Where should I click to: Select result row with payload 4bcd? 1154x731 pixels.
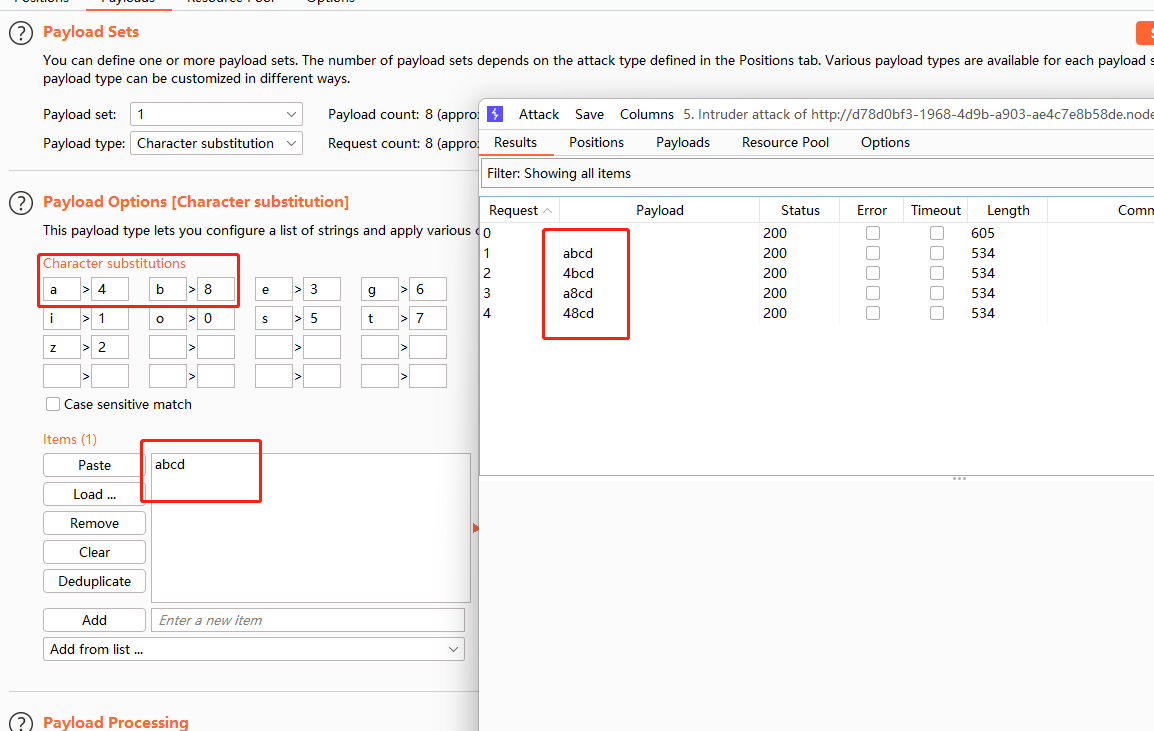click(817, 273)
